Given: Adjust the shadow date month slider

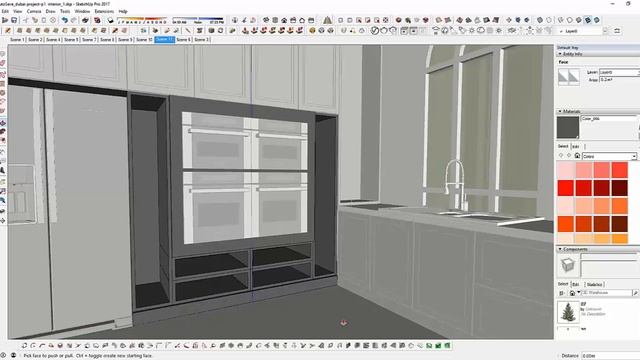Looking at the screenshot, I should (142, 20).
